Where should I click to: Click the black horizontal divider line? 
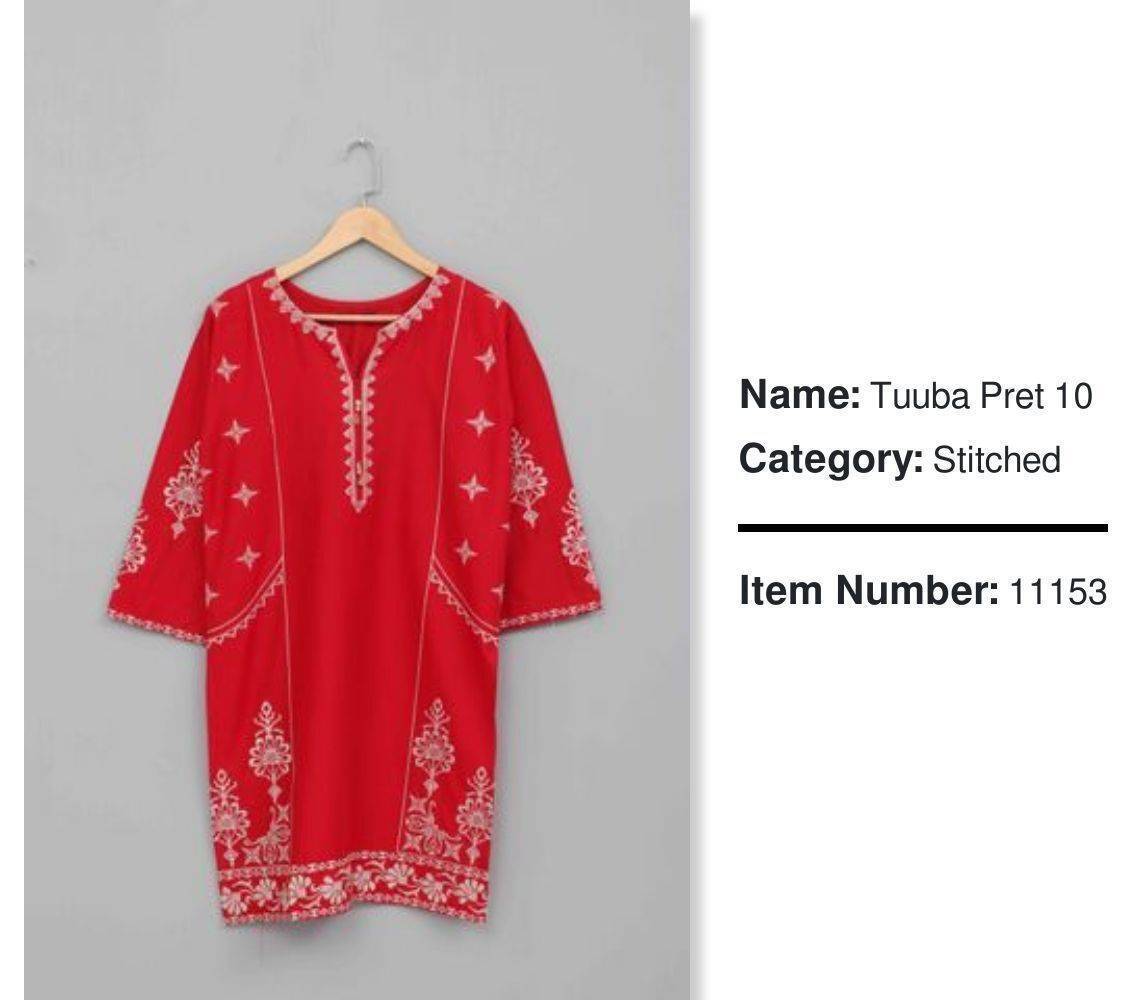(923, 529)
